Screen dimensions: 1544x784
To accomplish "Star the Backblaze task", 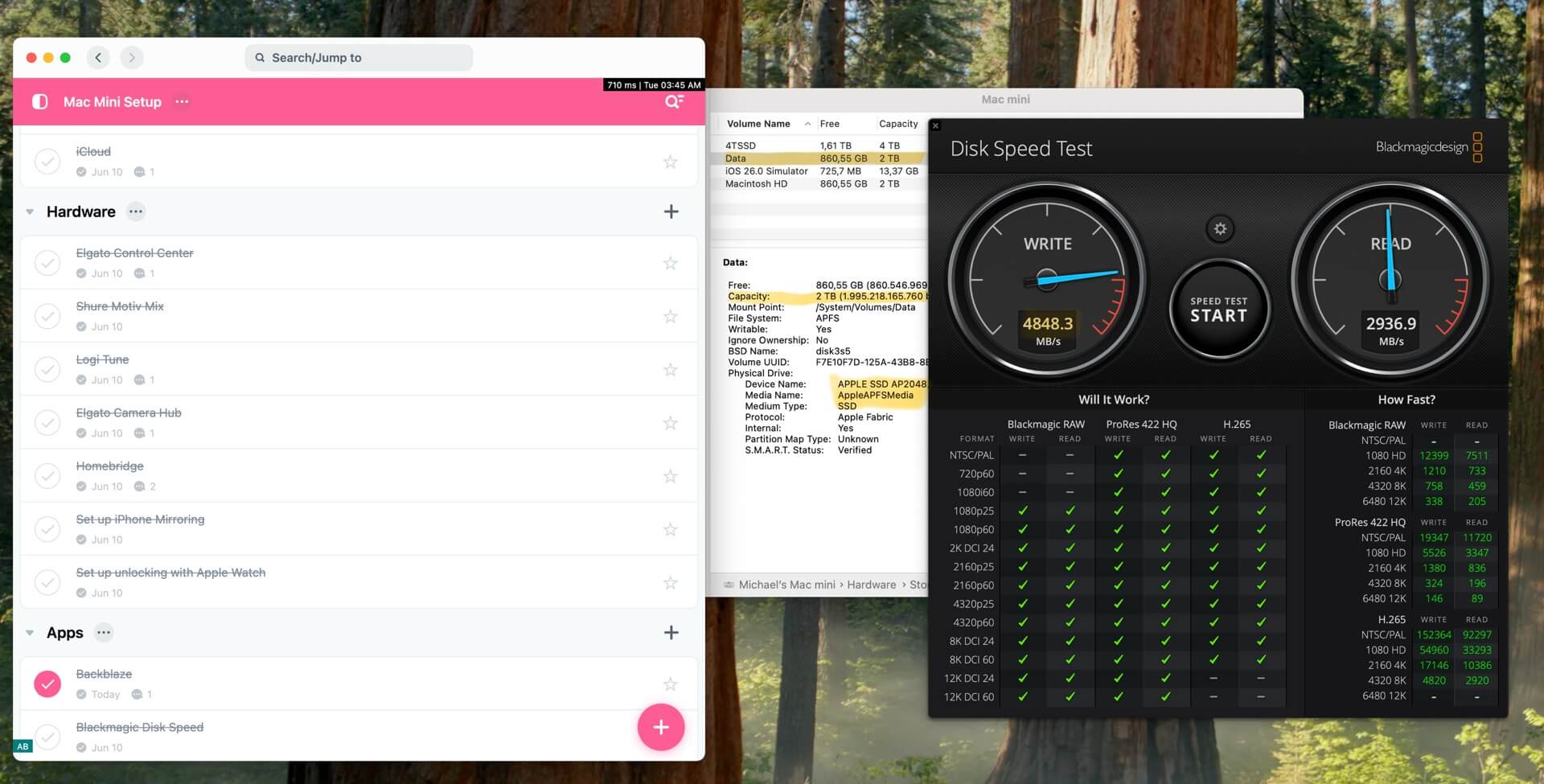I will tap(670, 684).
